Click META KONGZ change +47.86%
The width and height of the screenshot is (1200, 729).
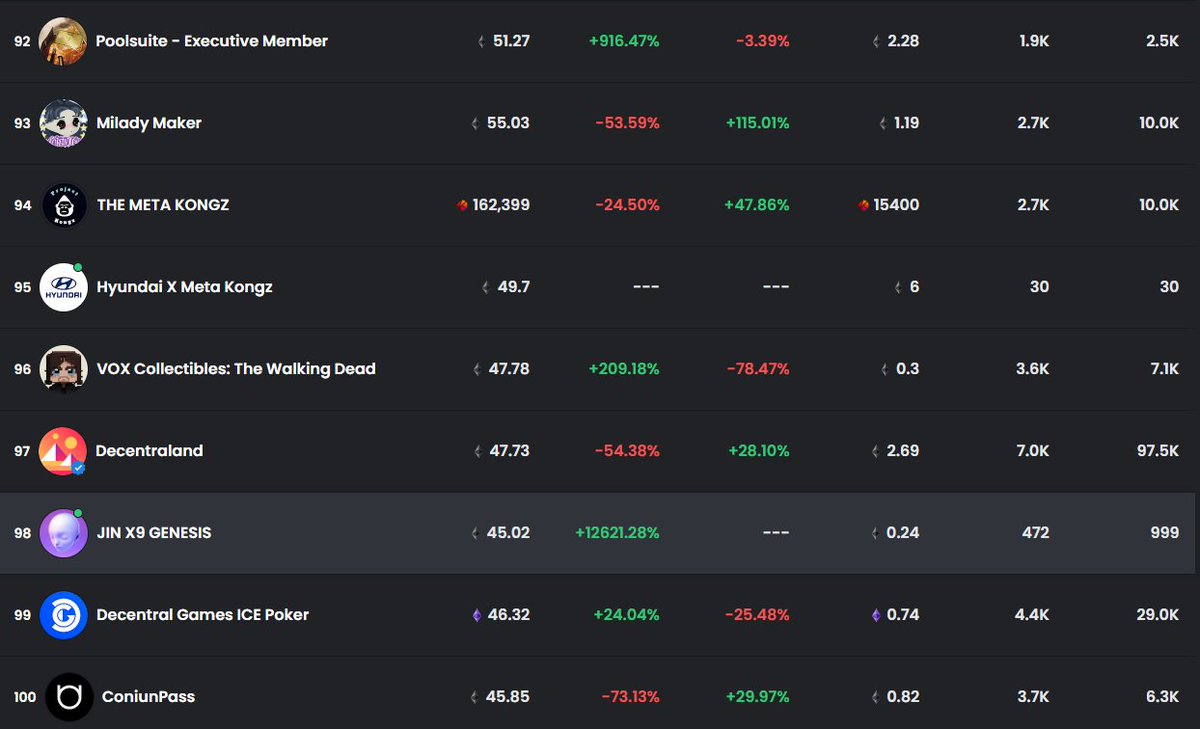pyautogui.click(x=757, y=205)
